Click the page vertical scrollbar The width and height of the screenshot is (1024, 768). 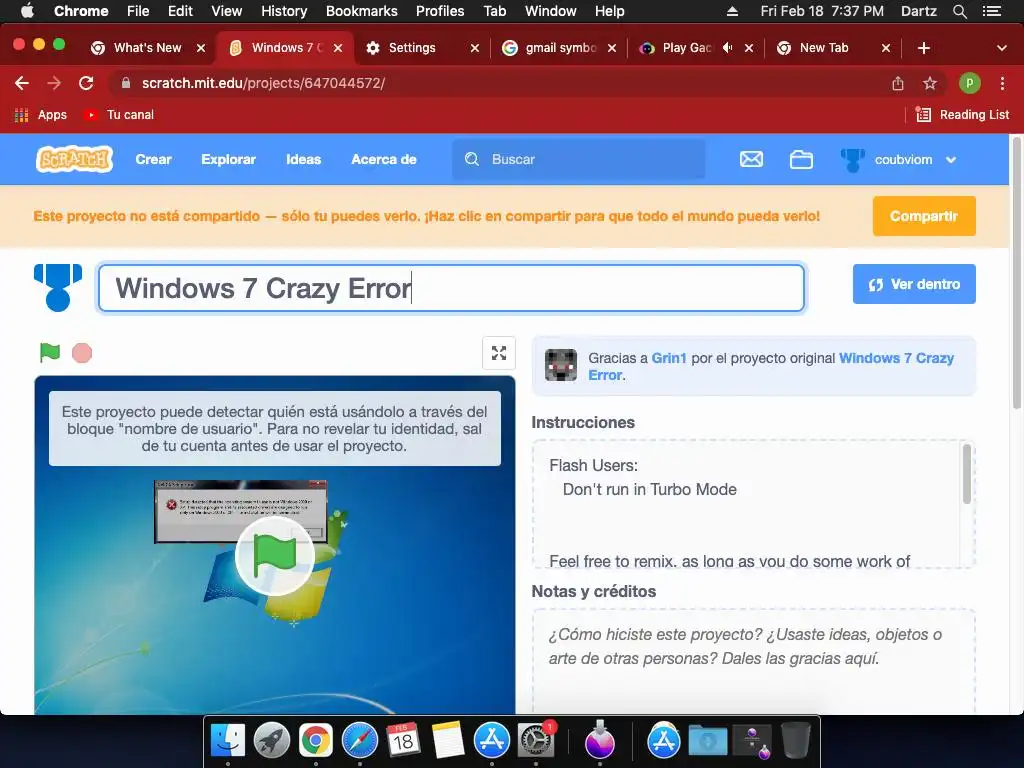point(1016,272)
